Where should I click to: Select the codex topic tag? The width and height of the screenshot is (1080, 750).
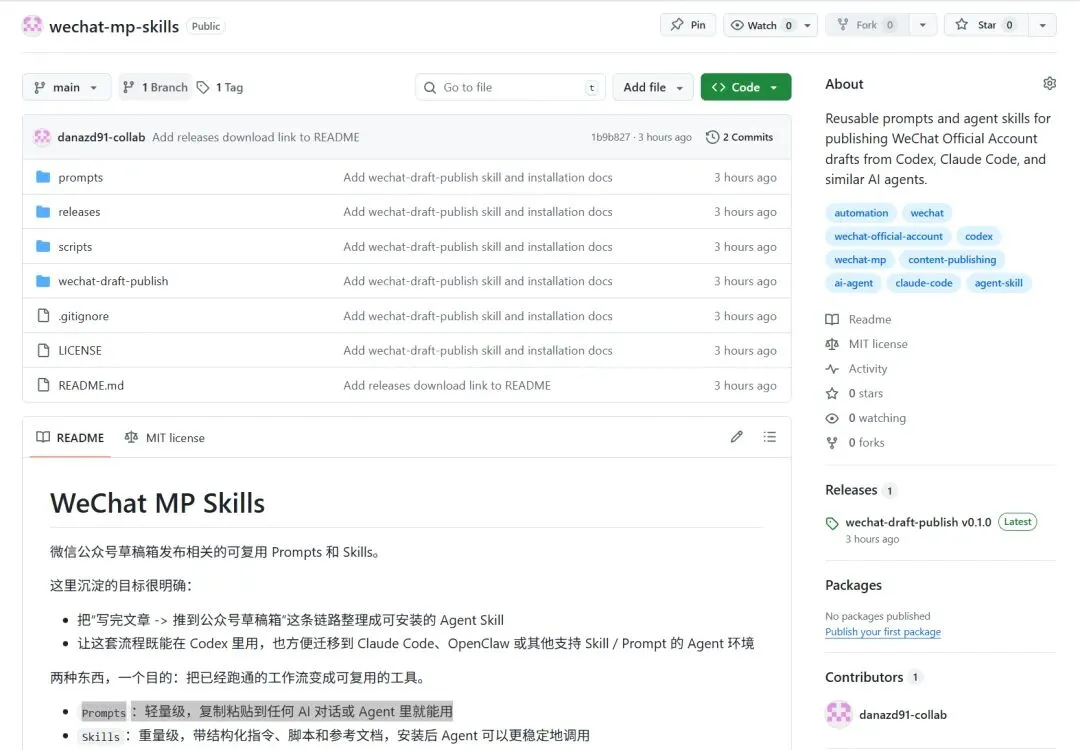click(978, 236)
